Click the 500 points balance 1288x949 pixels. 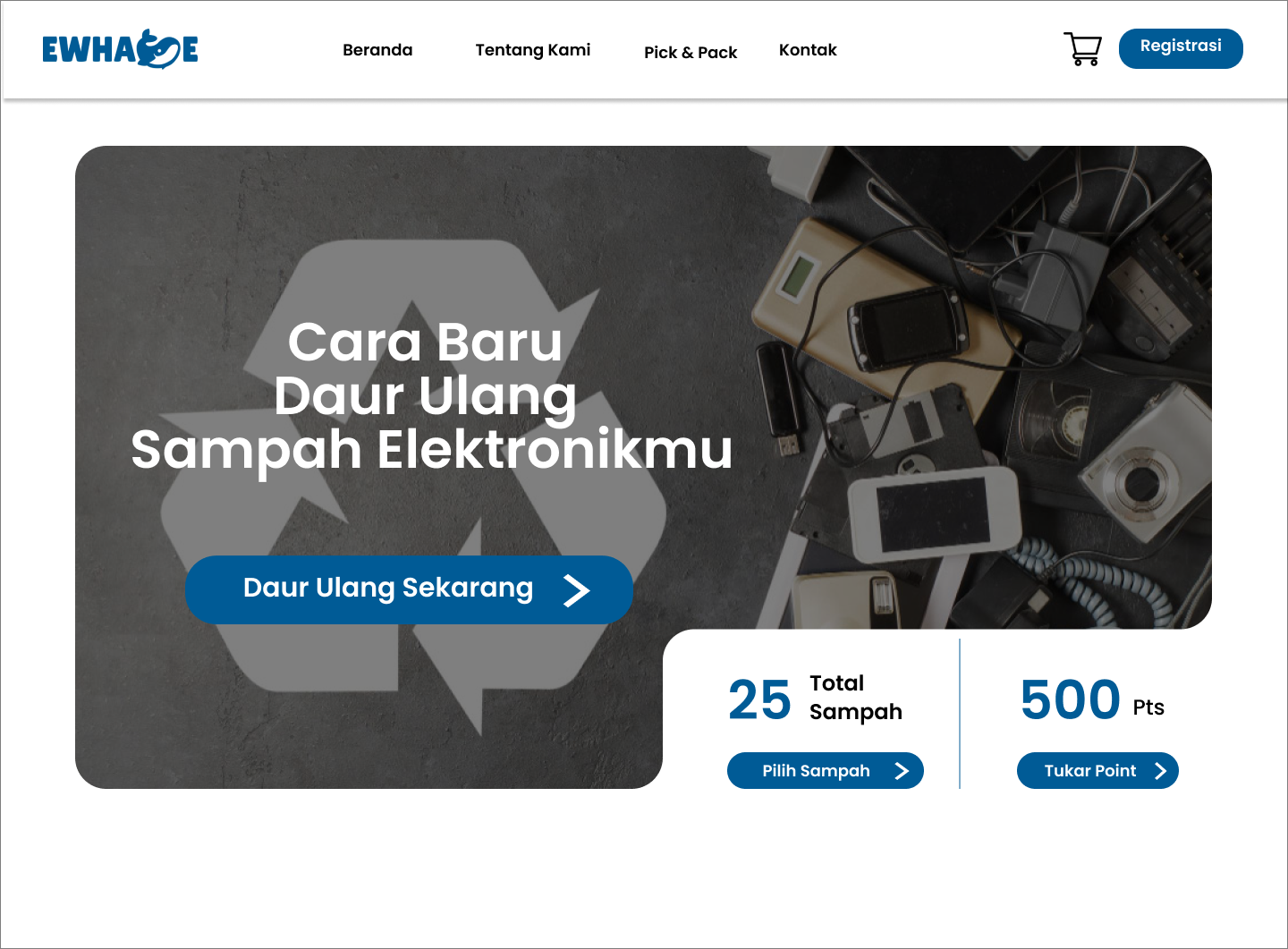[x=1070, y=699]
